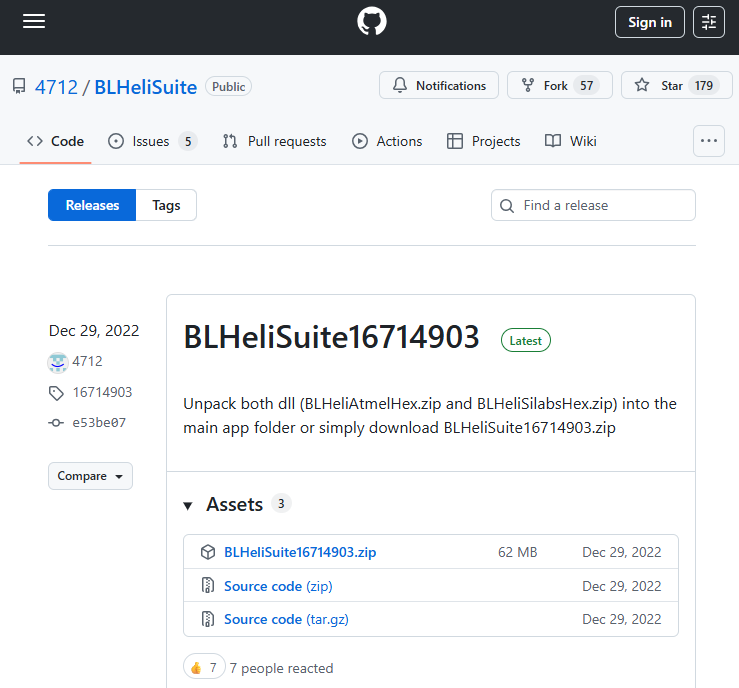This screenshot has width=739, height=688.
Task: Toggle Notifications for this repository
Action: click(439, 86)
